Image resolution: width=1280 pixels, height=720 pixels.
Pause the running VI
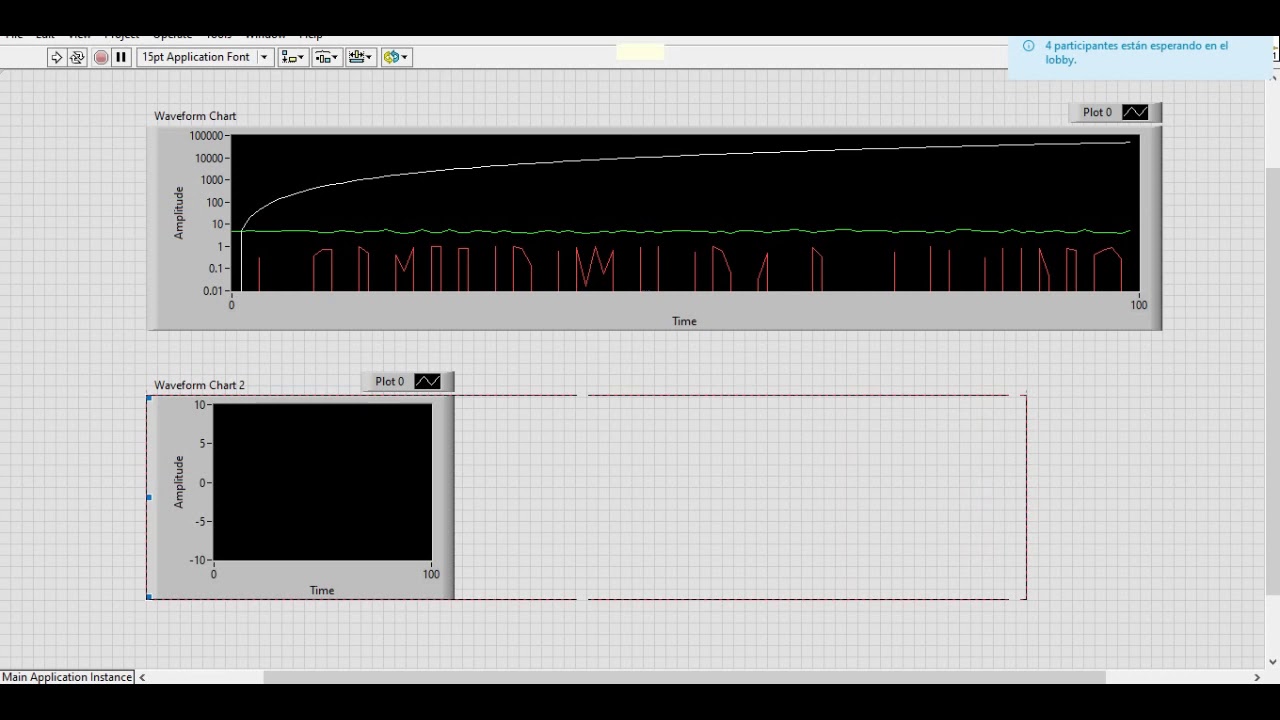[x=121, y=57]
